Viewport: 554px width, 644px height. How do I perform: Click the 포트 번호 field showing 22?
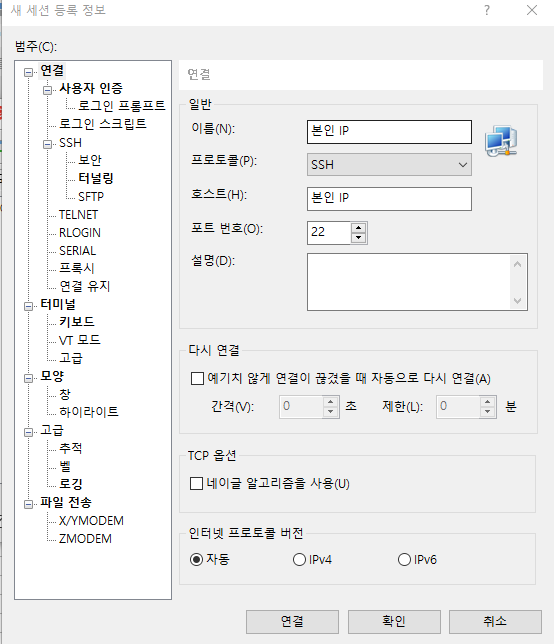tap(329, 232)
